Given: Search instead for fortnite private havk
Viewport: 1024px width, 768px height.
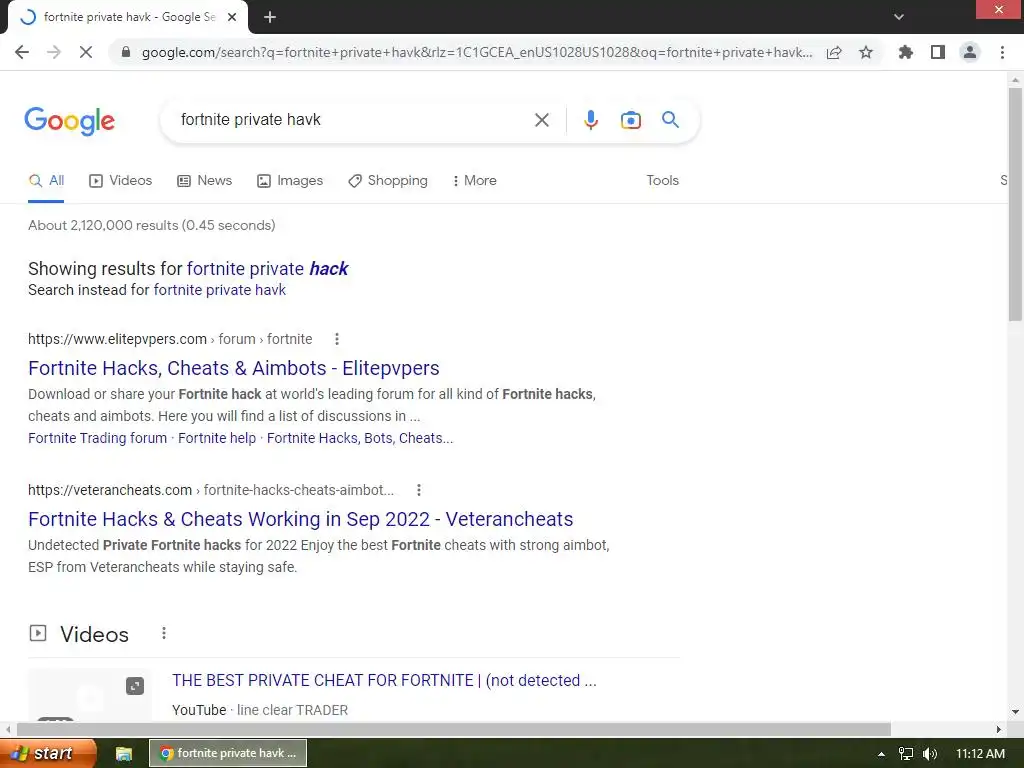Looking at the screenshot, I should coord(219,290).
